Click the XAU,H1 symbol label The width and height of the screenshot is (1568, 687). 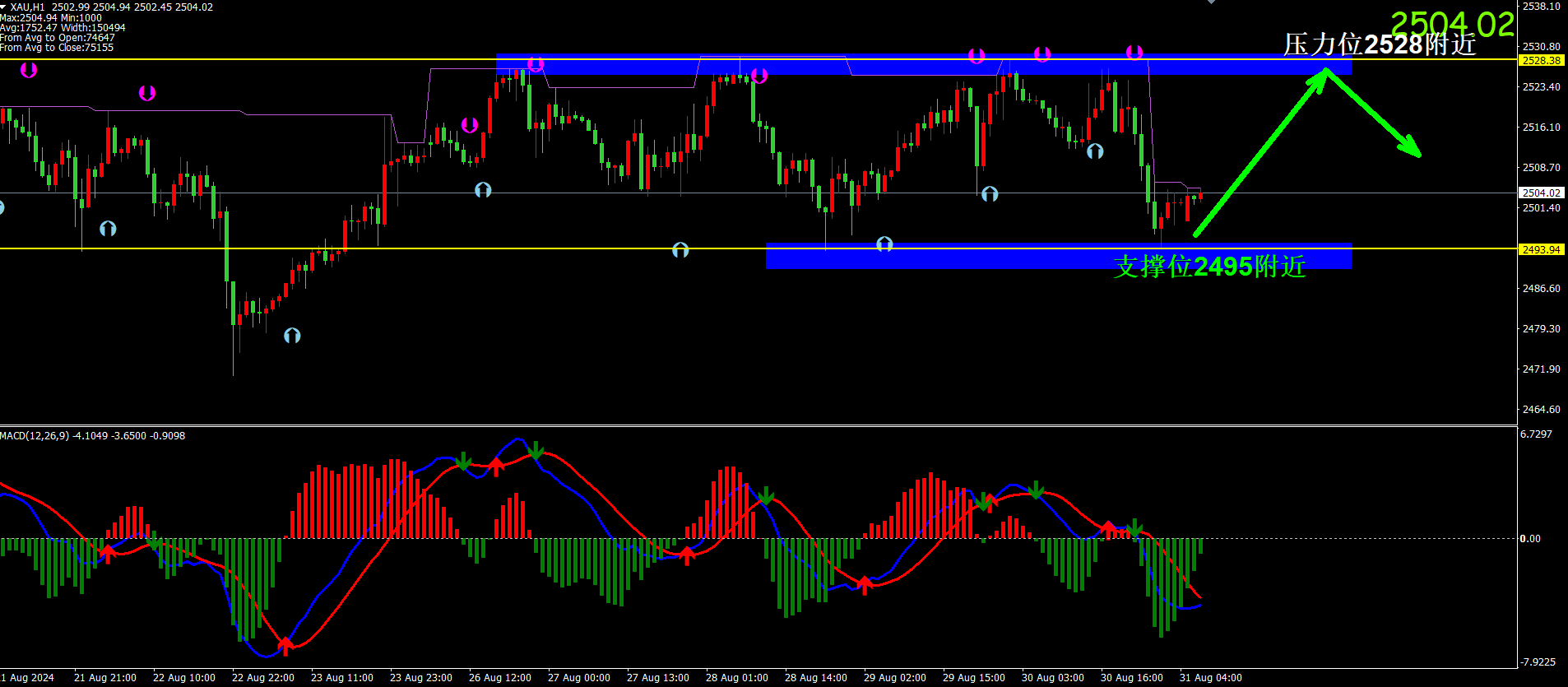pyautogui.click(x=28, y=7)
